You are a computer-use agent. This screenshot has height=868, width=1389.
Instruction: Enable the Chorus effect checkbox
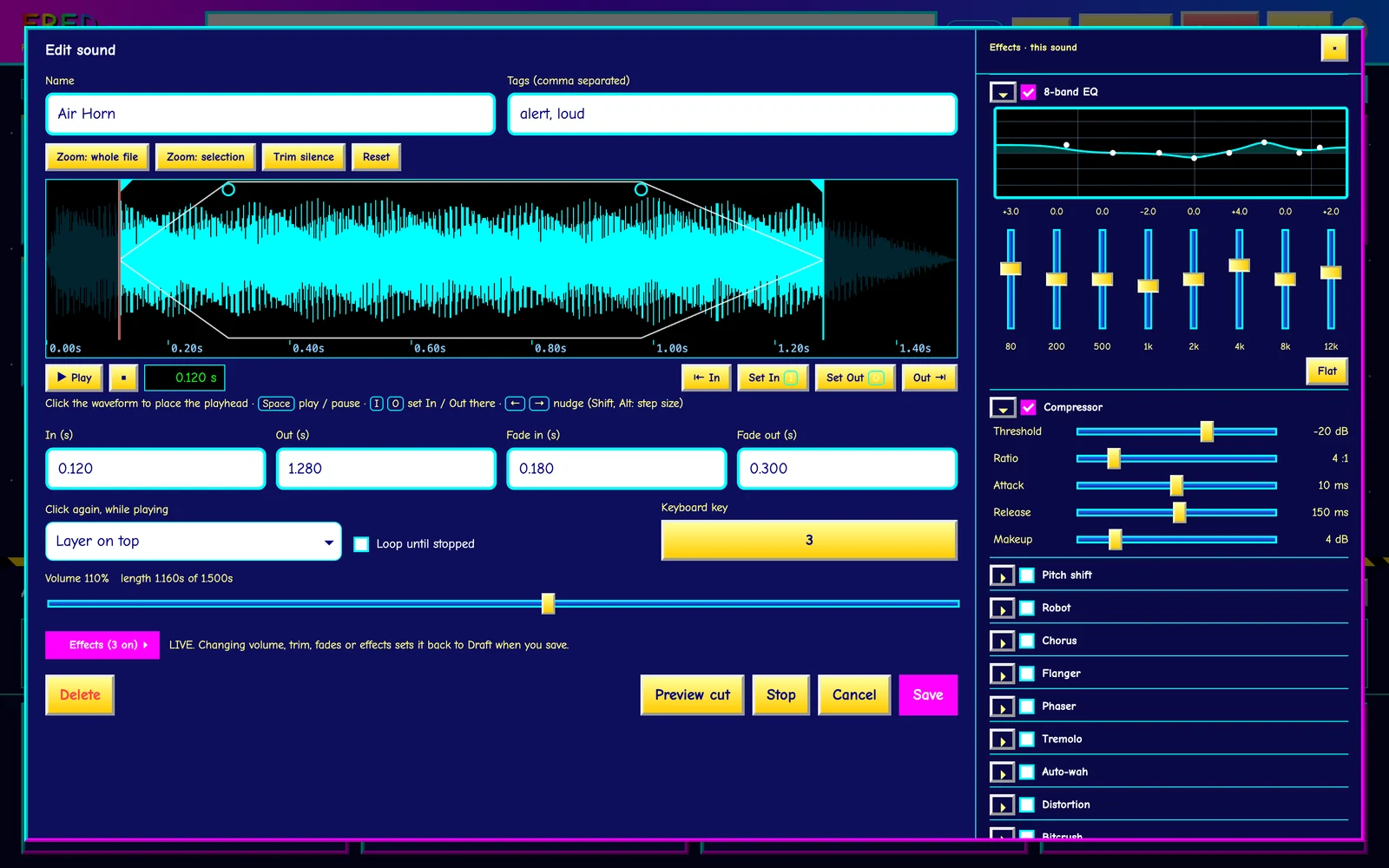tap(1027, 641)
